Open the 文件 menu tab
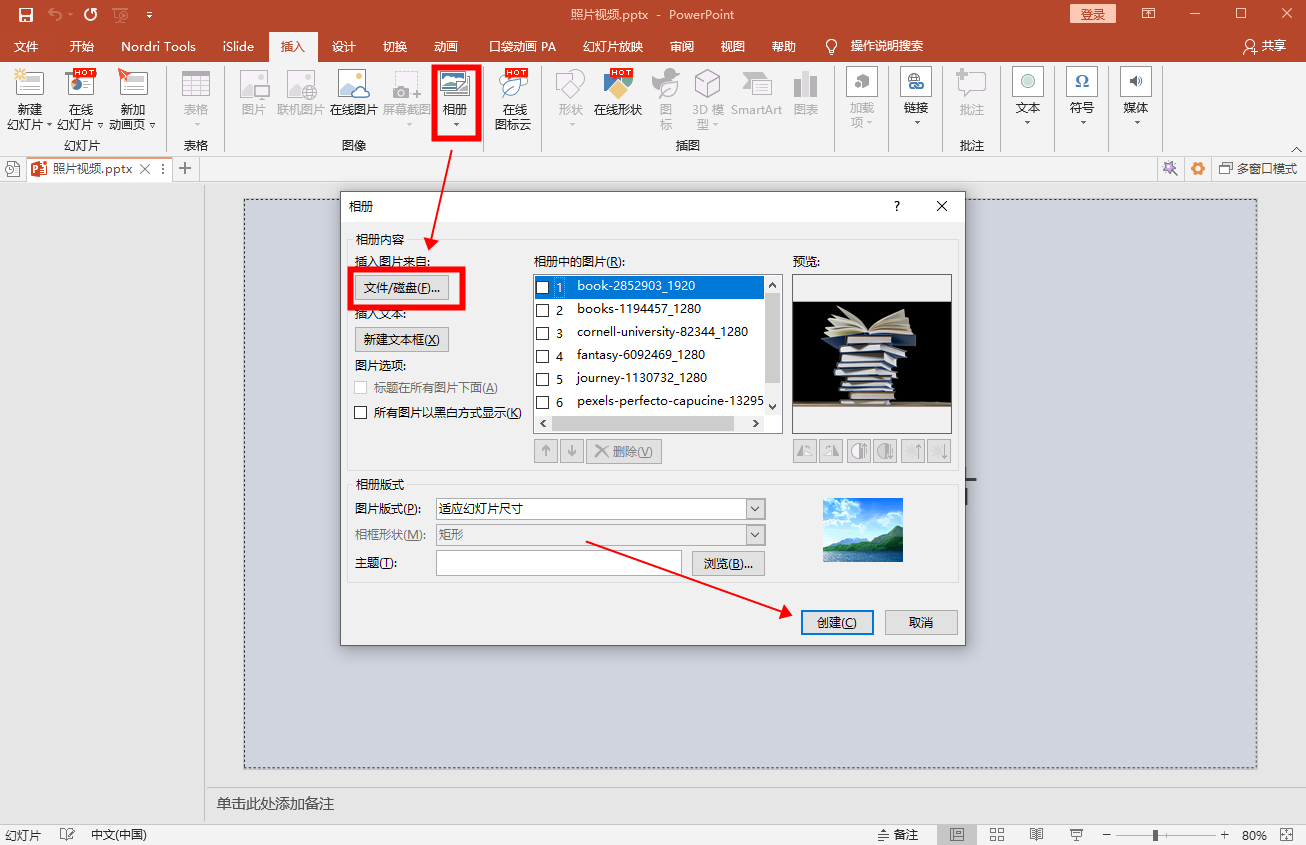The width and height of the screenshot is (1306, 845). (26, 47)
